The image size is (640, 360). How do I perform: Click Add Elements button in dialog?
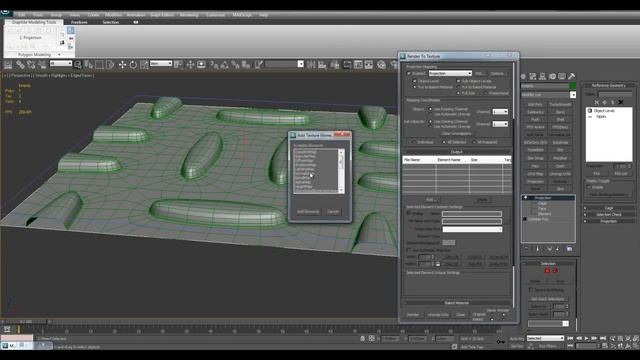tap(308, 212)
